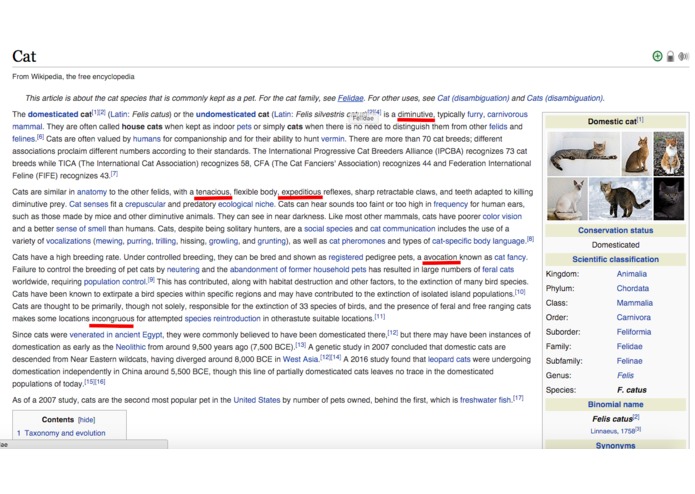The image size is (695, 494).
Task: Click 'Conservation status' infobox heading link
Action: (x=615, y=230)
